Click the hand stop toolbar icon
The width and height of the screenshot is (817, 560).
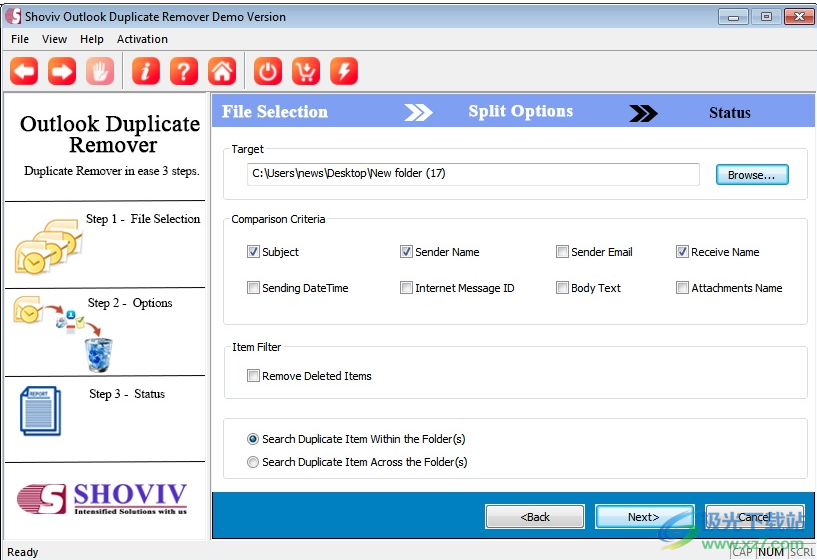point(100,71)
